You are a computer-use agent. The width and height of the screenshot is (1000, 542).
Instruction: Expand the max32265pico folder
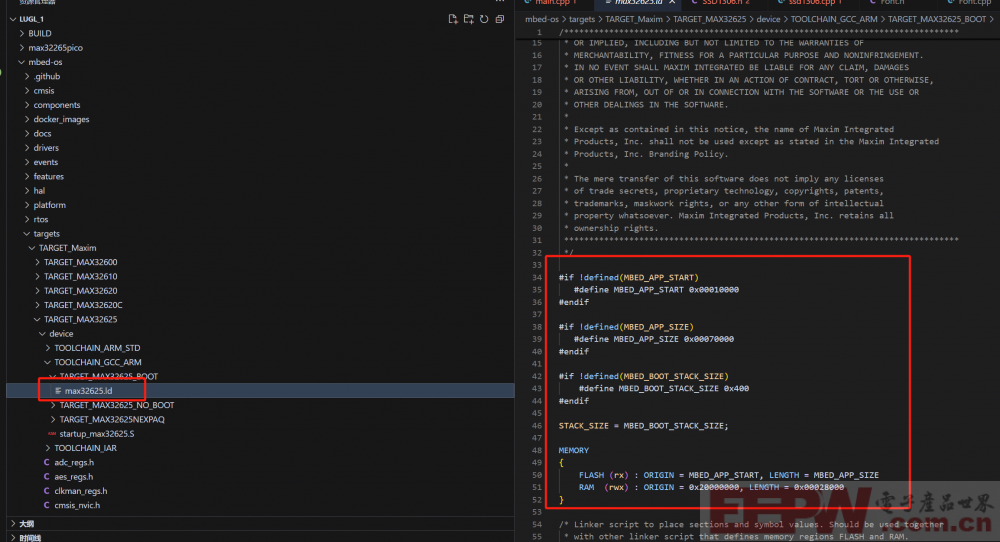coord(22,48)
